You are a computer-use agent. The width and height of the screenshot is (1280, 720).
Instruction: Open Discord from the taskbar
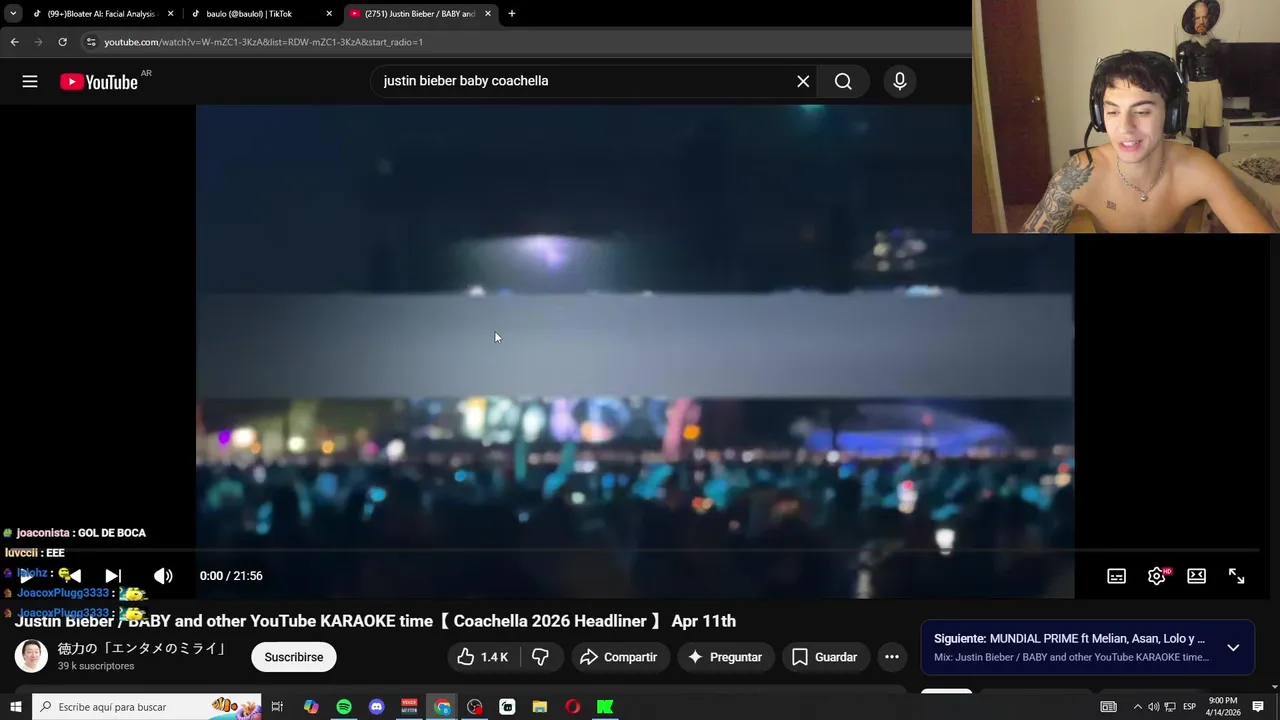pyautogui.click(x=376, y=707)
